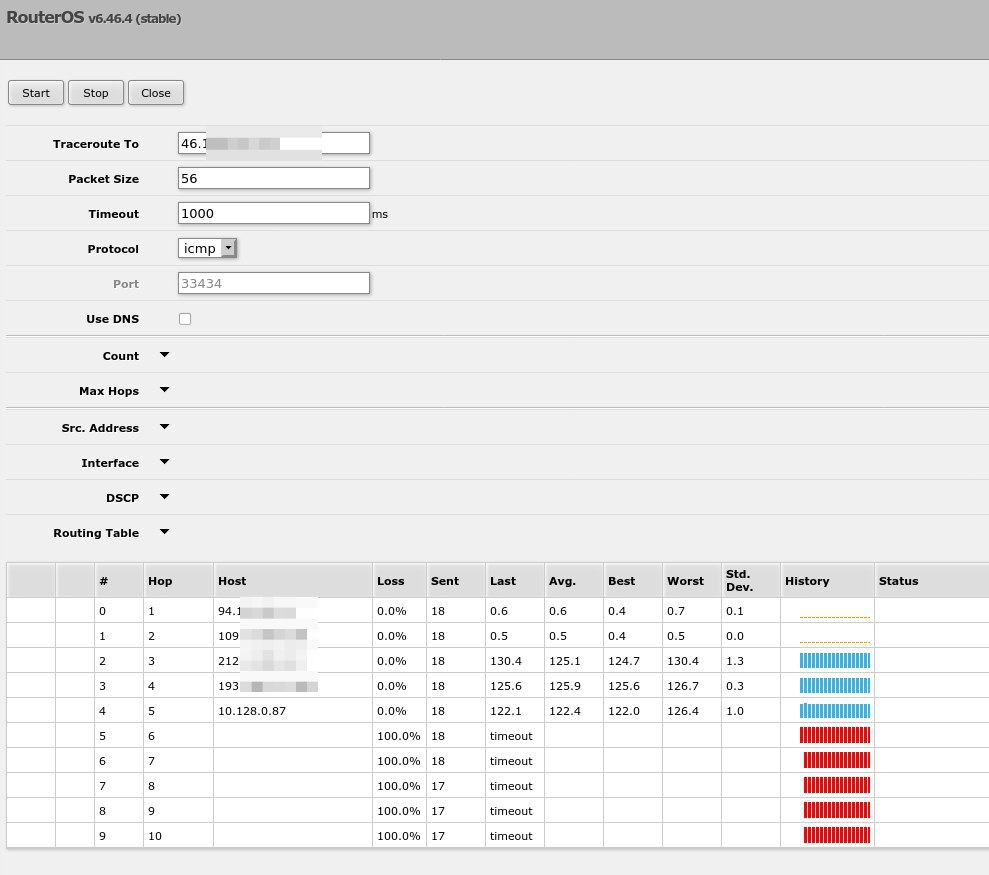The image size is (989, 875).
Task: Click the red history graph for hop 10
Action: point(836,835)
